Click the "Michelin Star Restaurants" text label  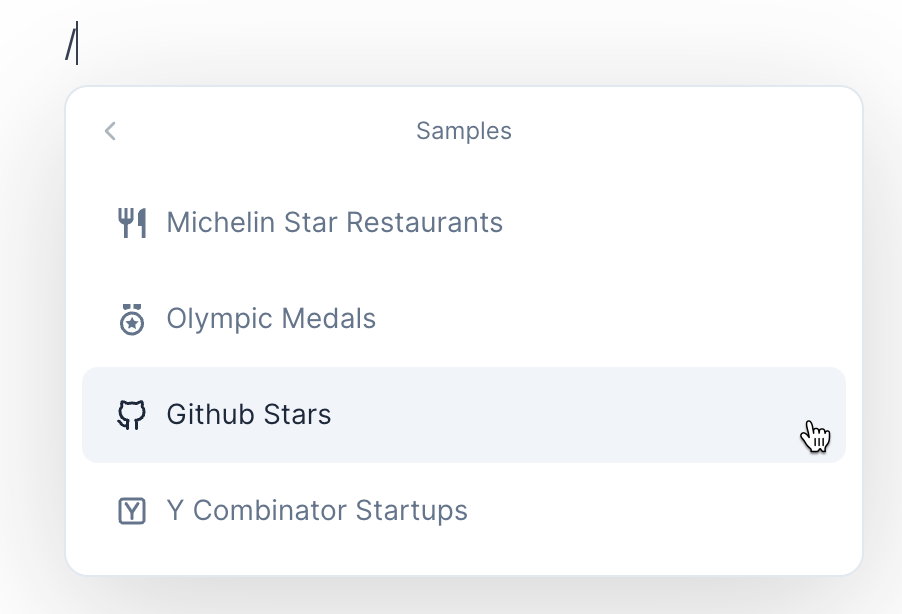point(334,222)
